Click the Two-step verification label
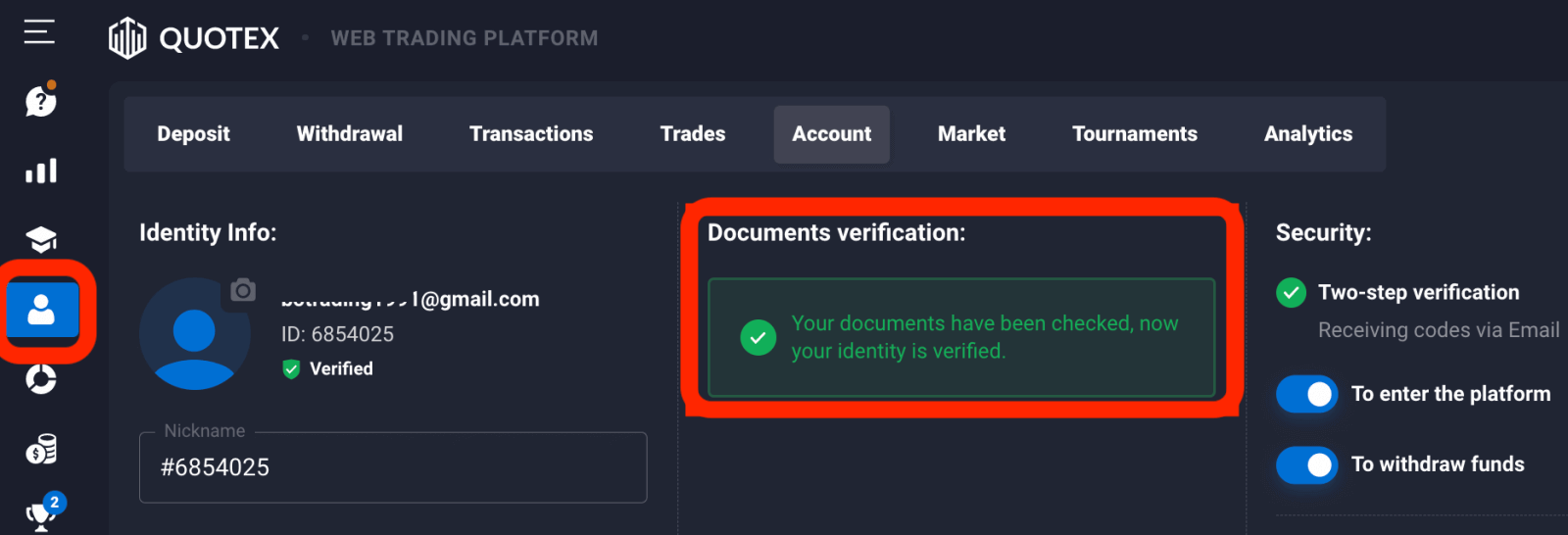 coord(1419,292)
